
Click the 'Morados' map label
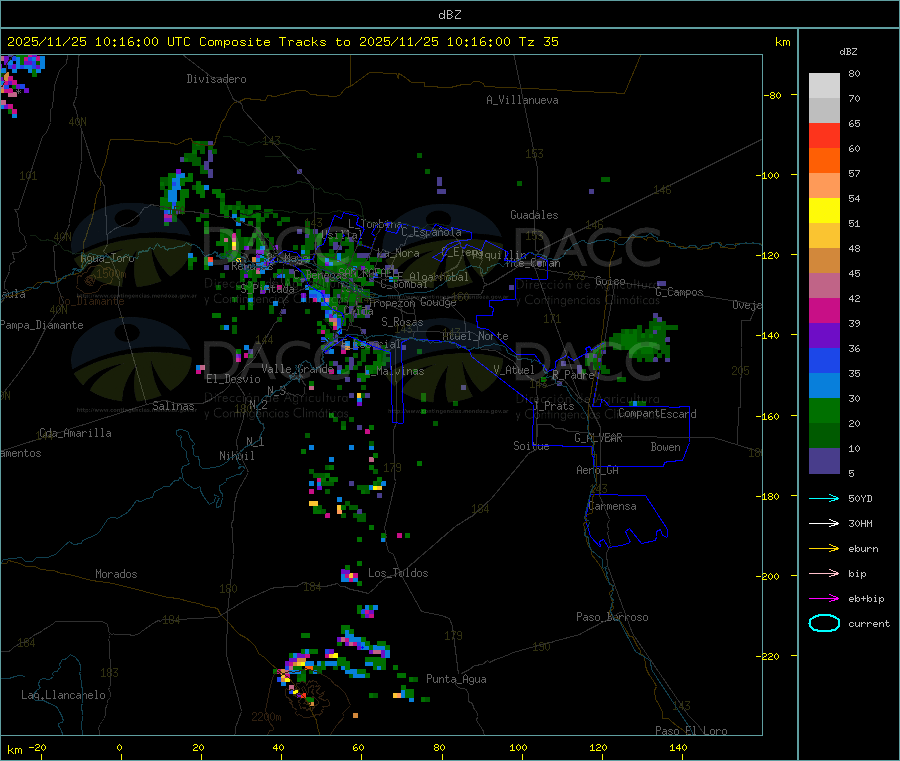tap(116, 574)
